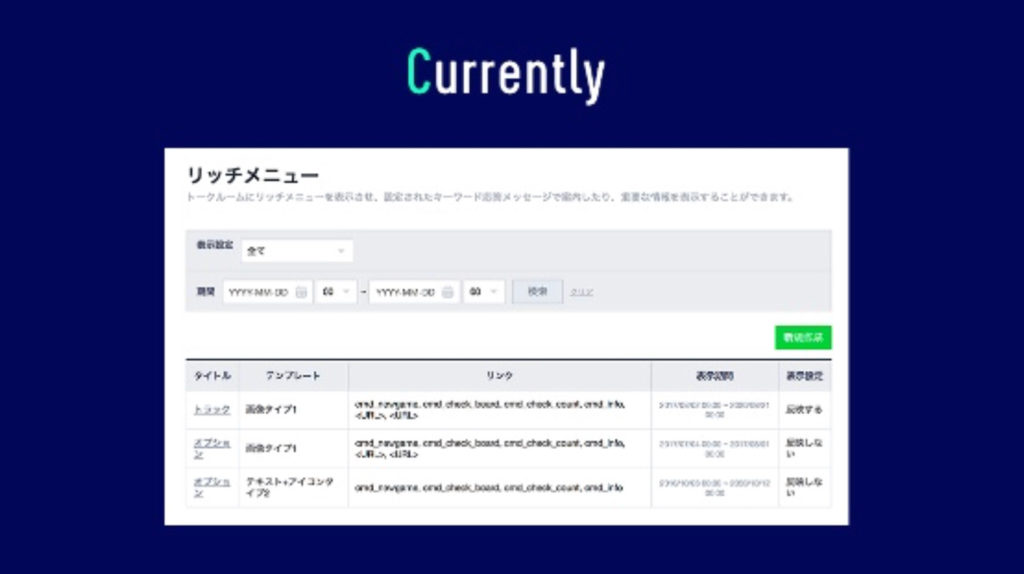Image resolution: width=1024 pixels, height=574 pixels.
Task: Select the link cell in the トラック row
Action: pyautogui.click(x=500, y=409)
